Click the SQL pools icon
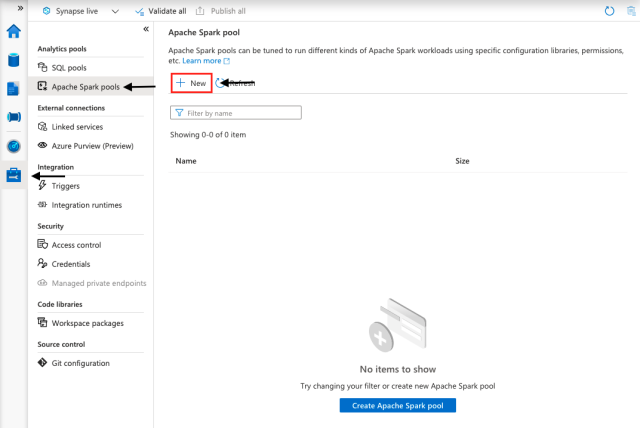 coord(42,67)
